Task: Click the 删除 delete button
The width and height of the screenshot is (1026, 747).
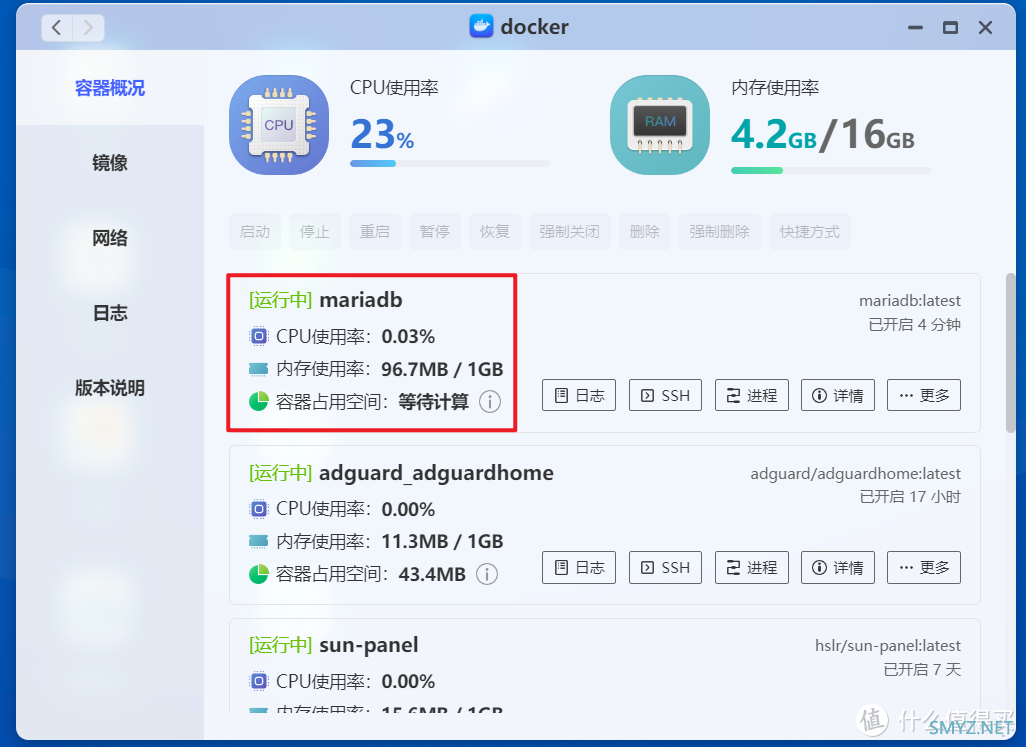Action: pyautogui.click(x=645, y=232)
